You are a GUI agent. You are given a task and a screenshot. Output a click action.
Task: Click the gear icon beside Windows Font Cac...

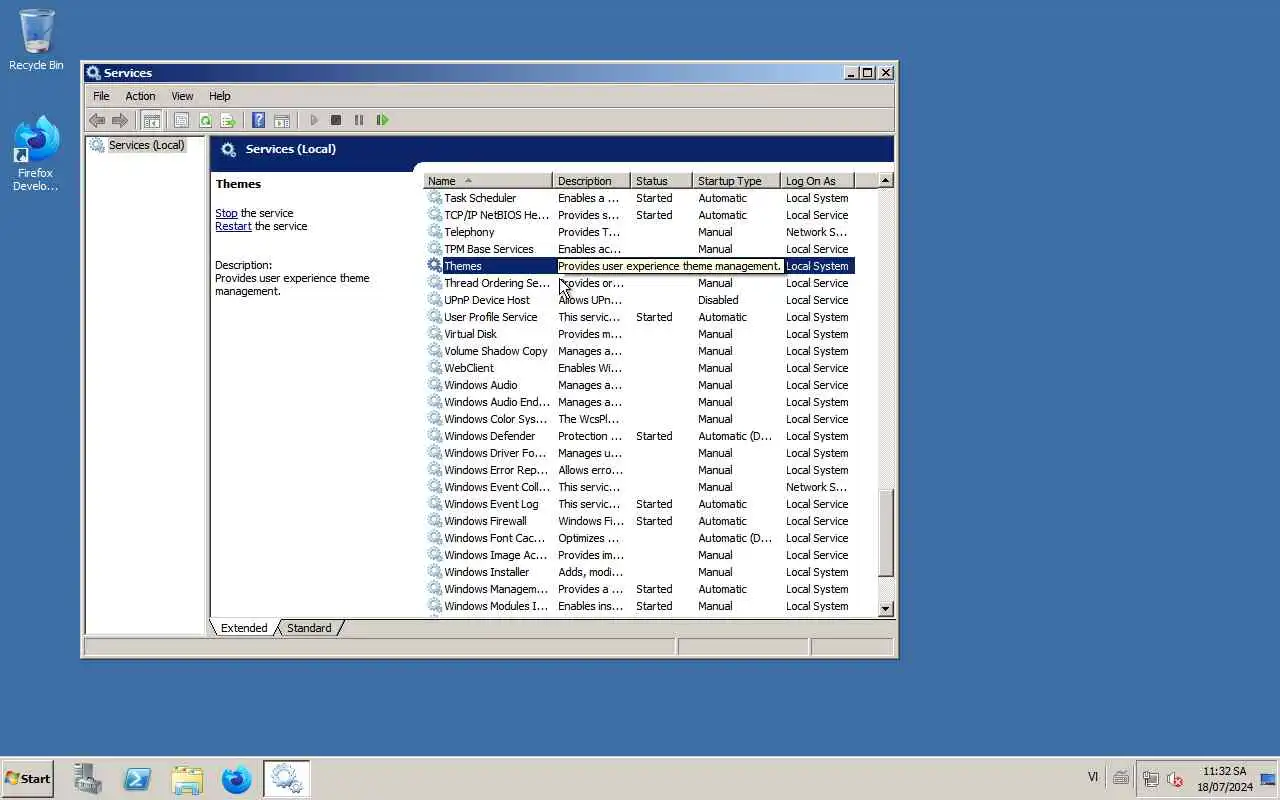pyautogui.click(x=434, y=538)
